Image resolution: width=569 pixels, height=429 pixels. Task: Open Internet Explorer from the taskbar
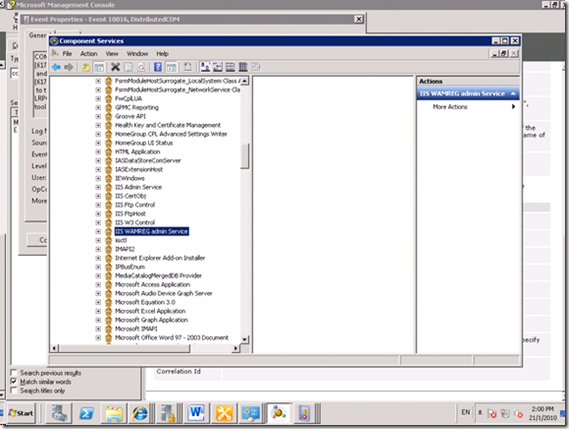(140, 413)
